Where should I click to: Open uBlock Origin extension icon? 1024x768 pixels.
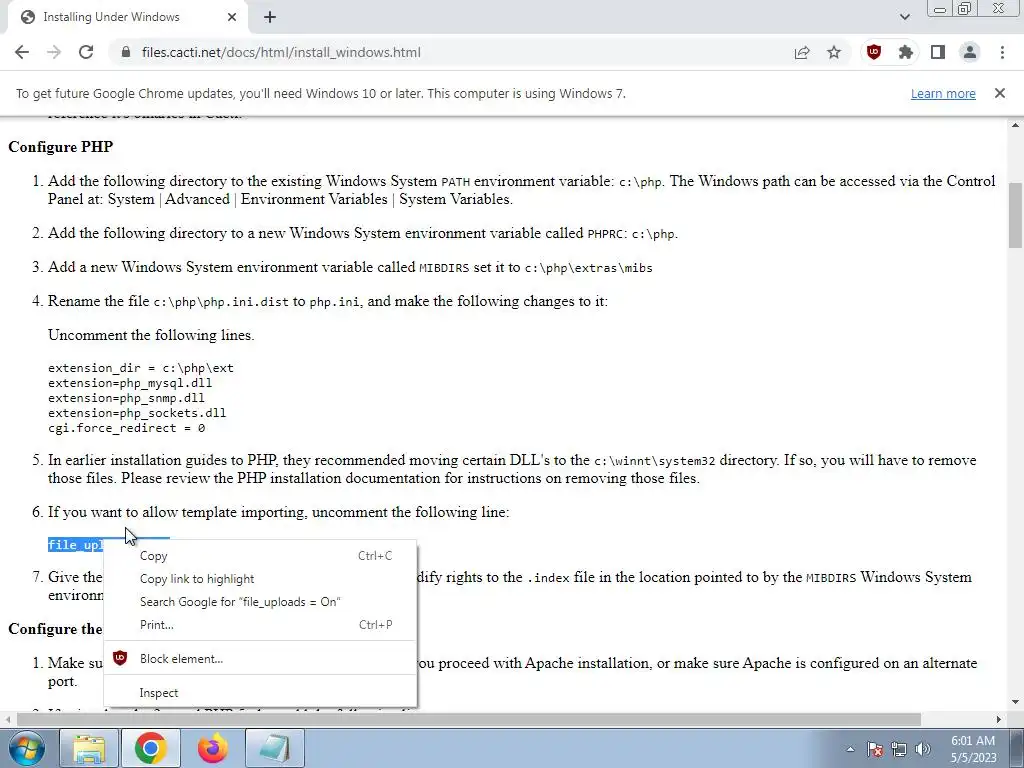[x=874, y=52]
